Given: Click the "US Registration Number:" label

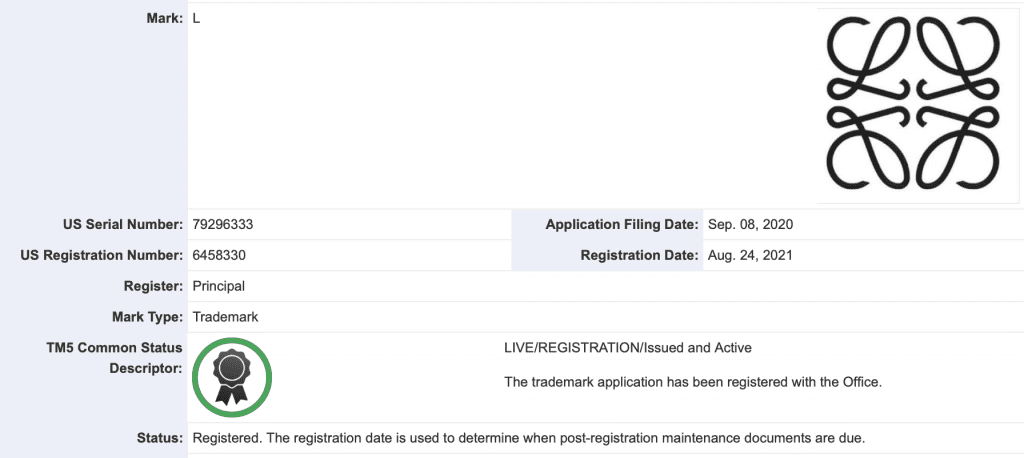Looking at the screenshot, I should pyautogui.click(x=102, y=255).
